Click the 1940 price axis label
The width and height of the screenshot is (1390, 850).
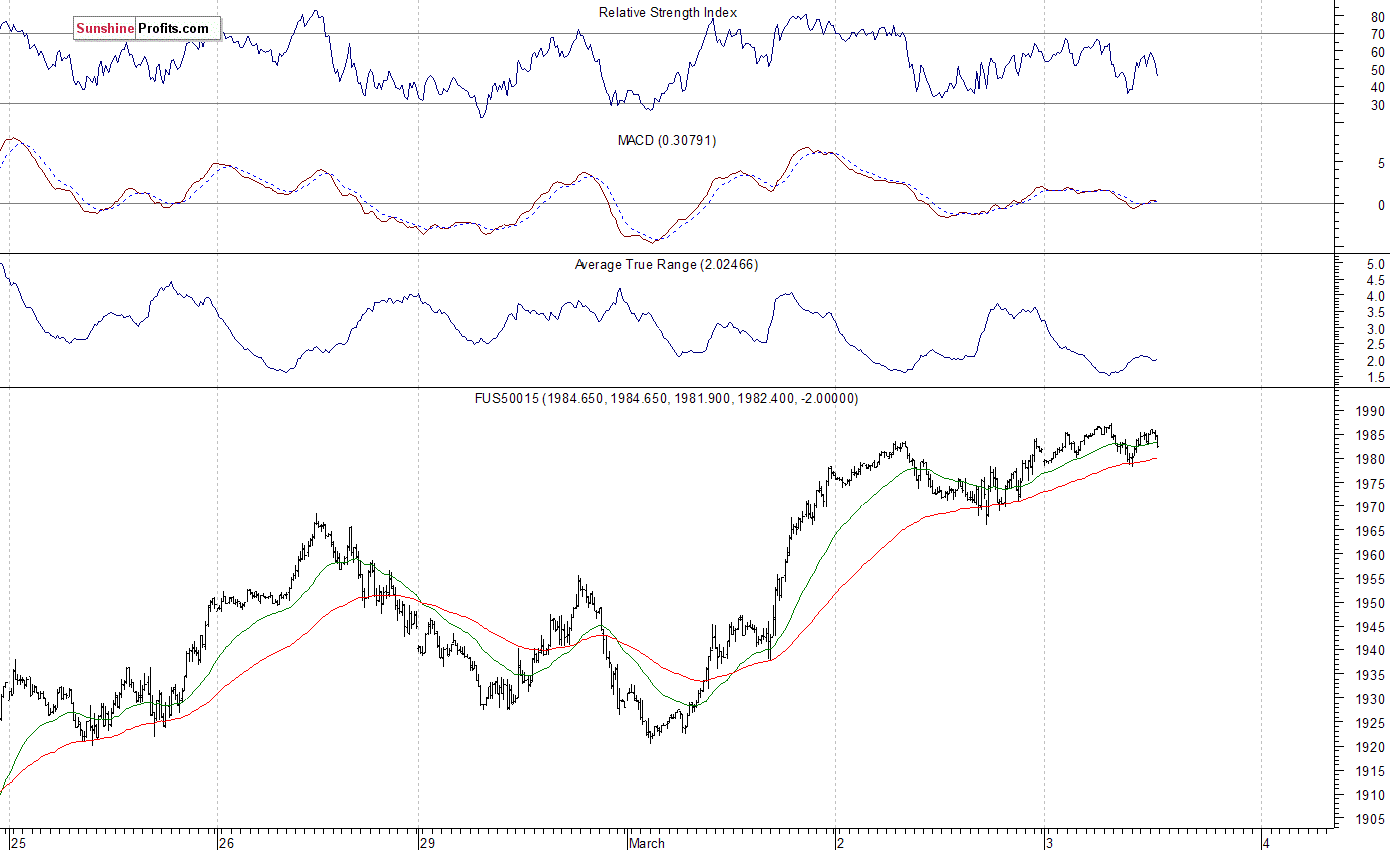coord(1369,650)
